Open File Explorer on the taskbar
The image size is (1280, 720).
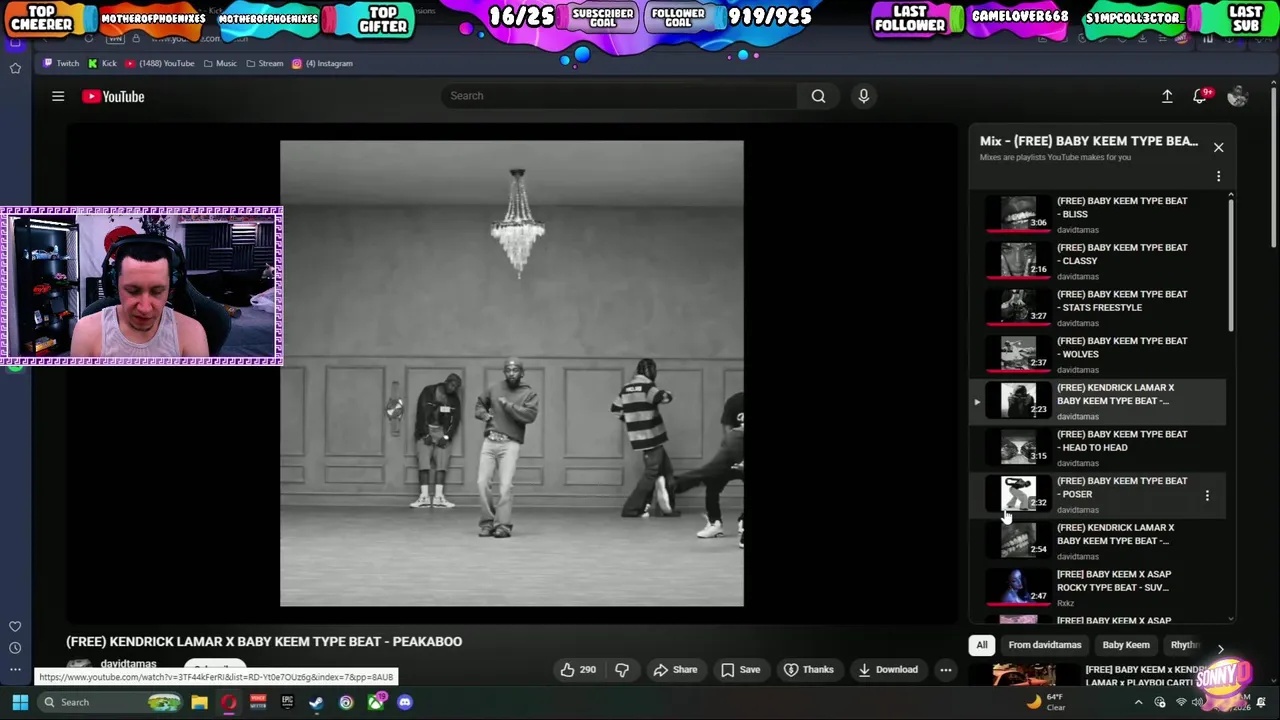[199, 702]
